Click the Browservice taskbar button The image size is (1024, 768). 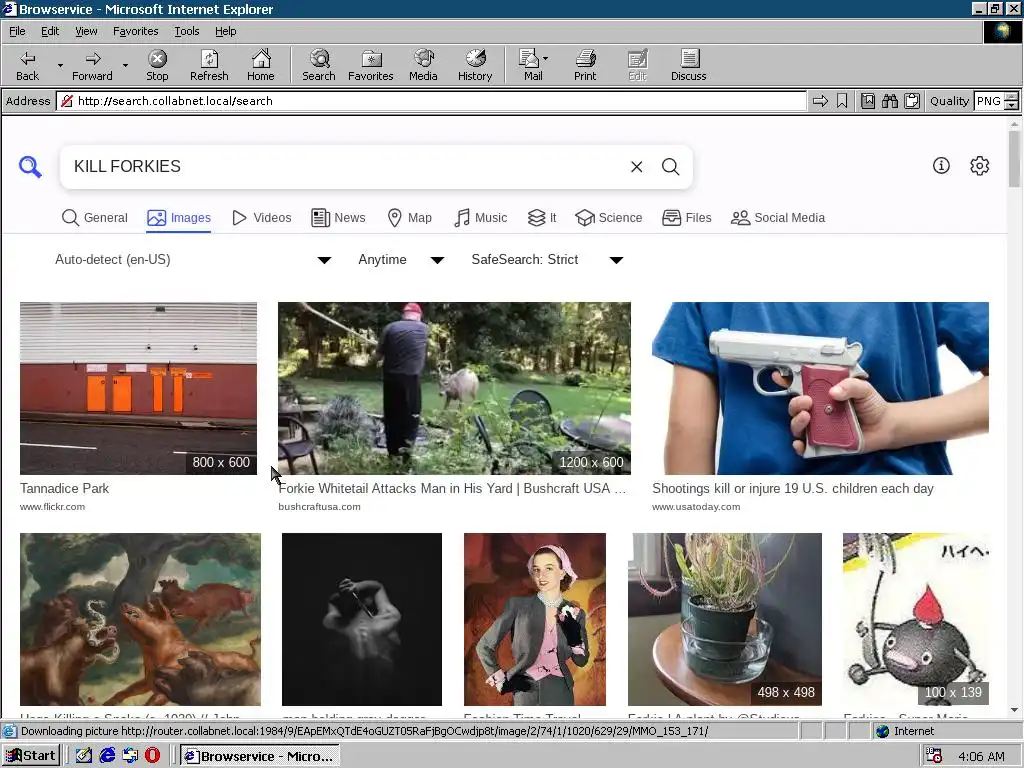point(259,756)
